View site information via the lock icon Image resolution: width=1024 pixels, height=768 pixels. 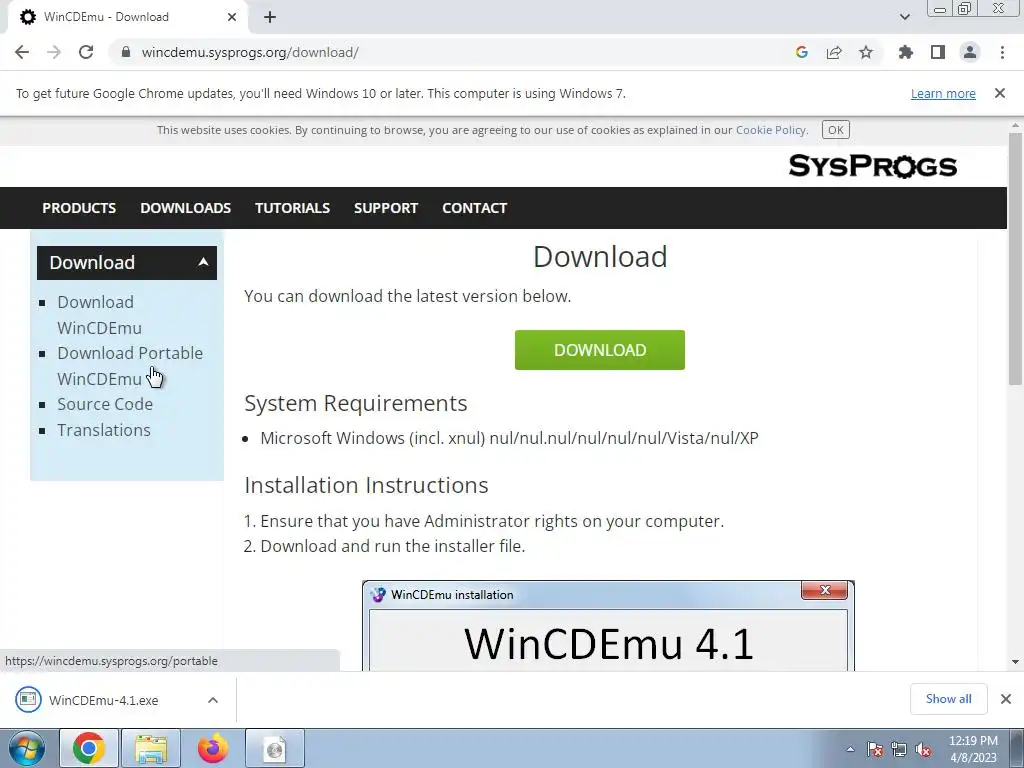coord(126,52)
